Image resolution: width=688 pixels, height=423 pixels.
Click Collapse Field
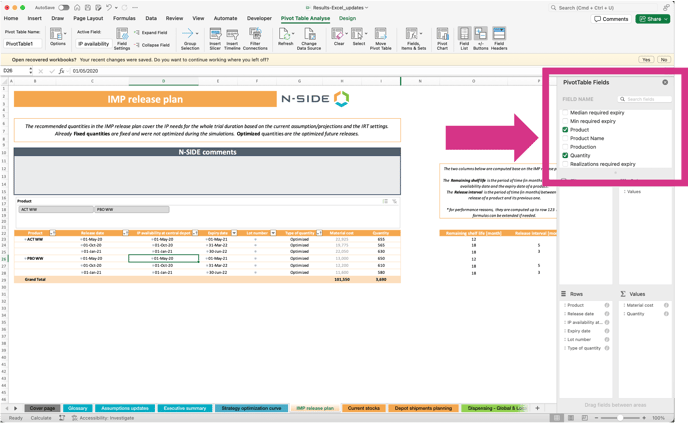click(151, 45)
